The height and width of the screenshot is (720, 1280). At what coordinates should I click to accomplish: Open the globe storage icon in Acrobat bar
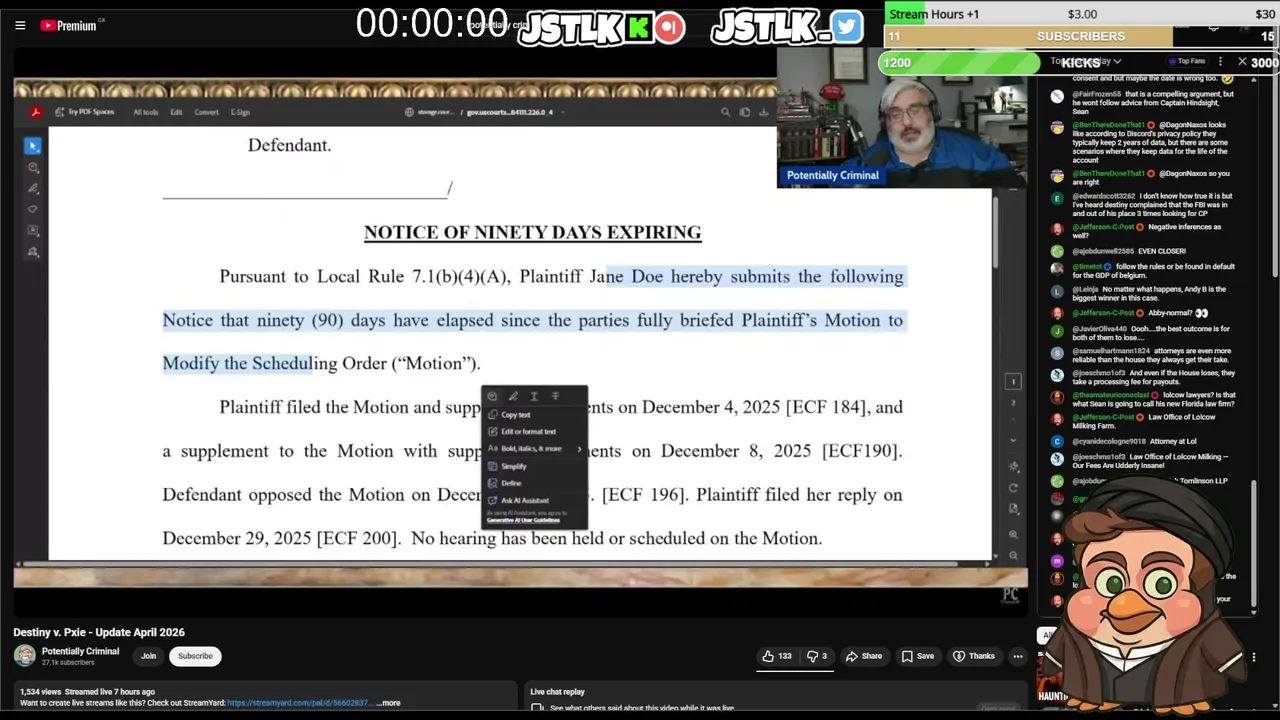[x=411, y=112]
